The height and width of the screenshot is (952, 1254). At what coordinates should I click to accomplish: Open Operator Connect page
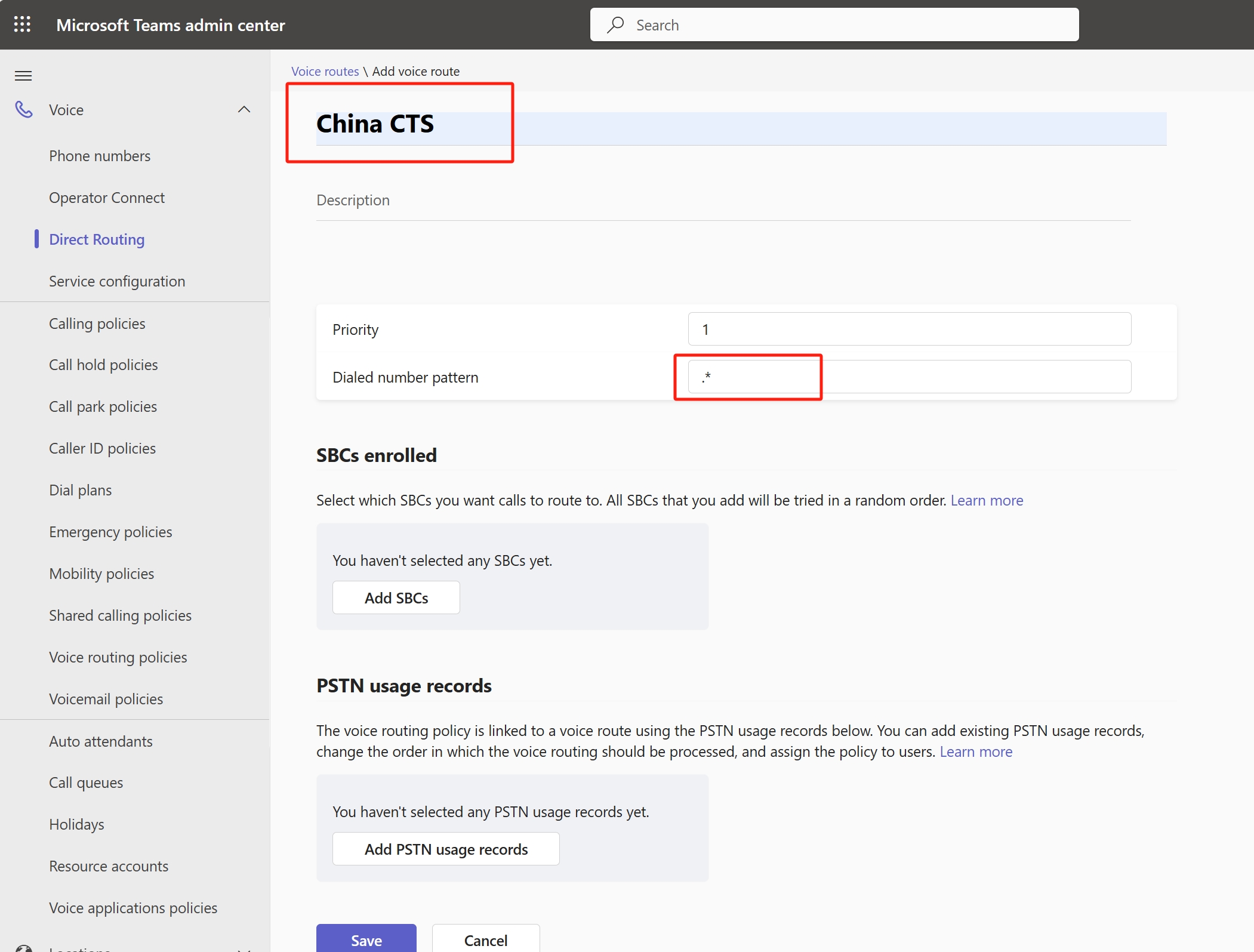107,198
